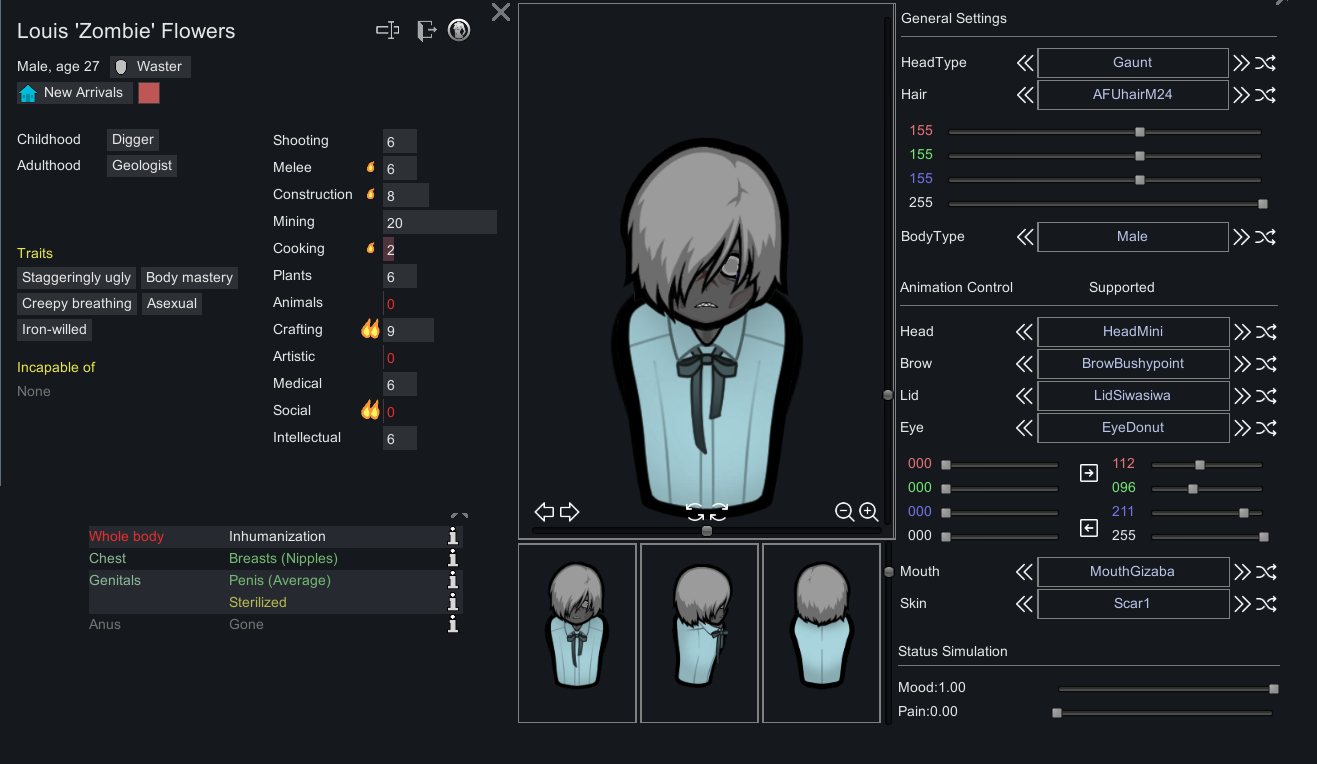Choose next Skin option

coord(1241,604)
